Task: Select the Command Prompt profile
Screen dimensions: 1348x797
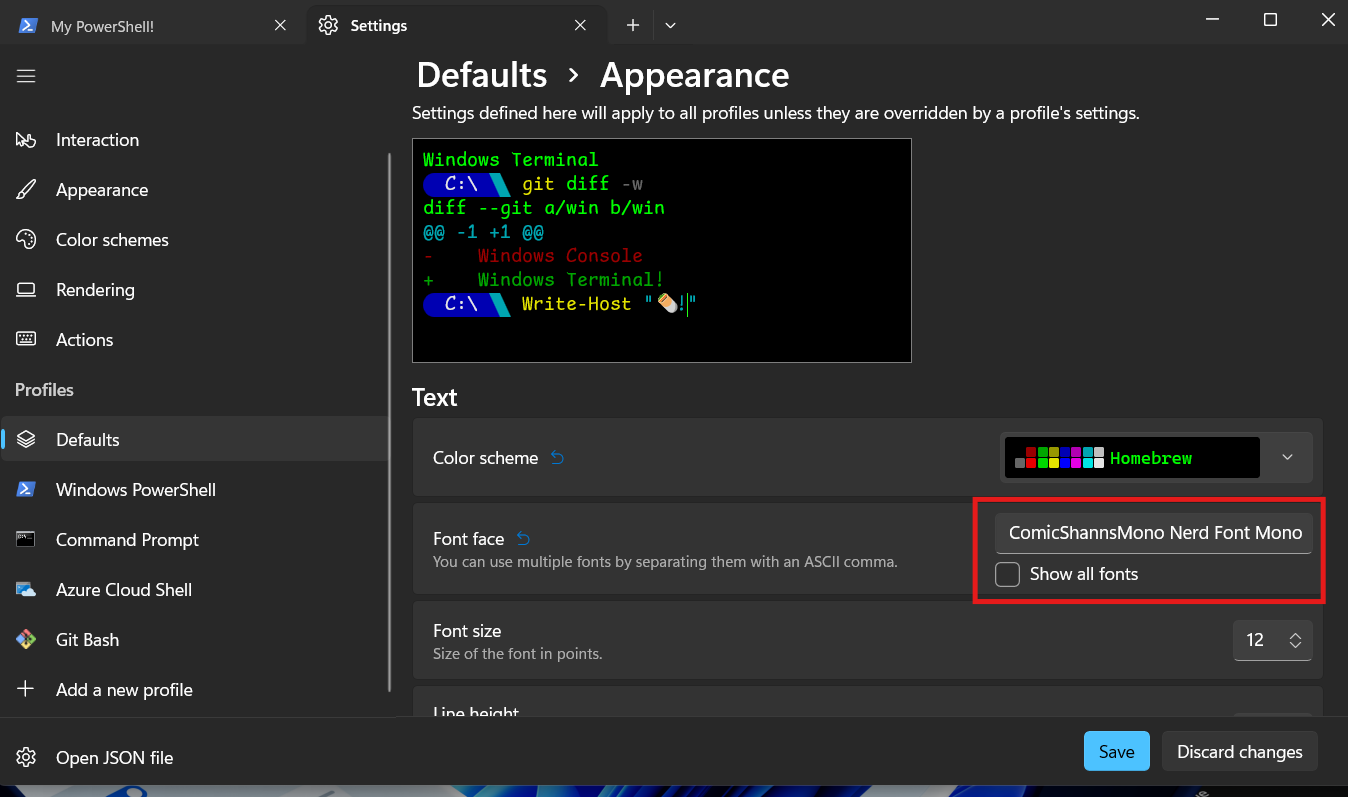Action: pos(195,540)
